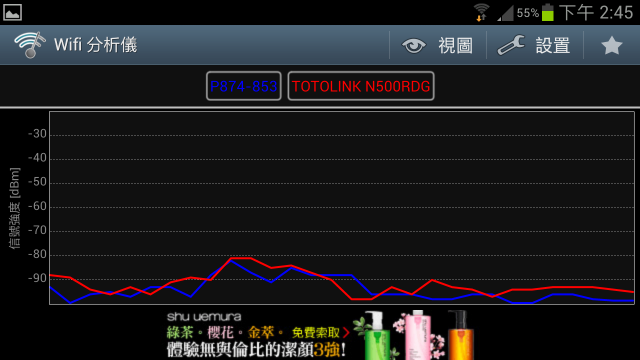640x360 pixels.
Task: Tap the -90 dBm axis label
Action: point(37,278)
